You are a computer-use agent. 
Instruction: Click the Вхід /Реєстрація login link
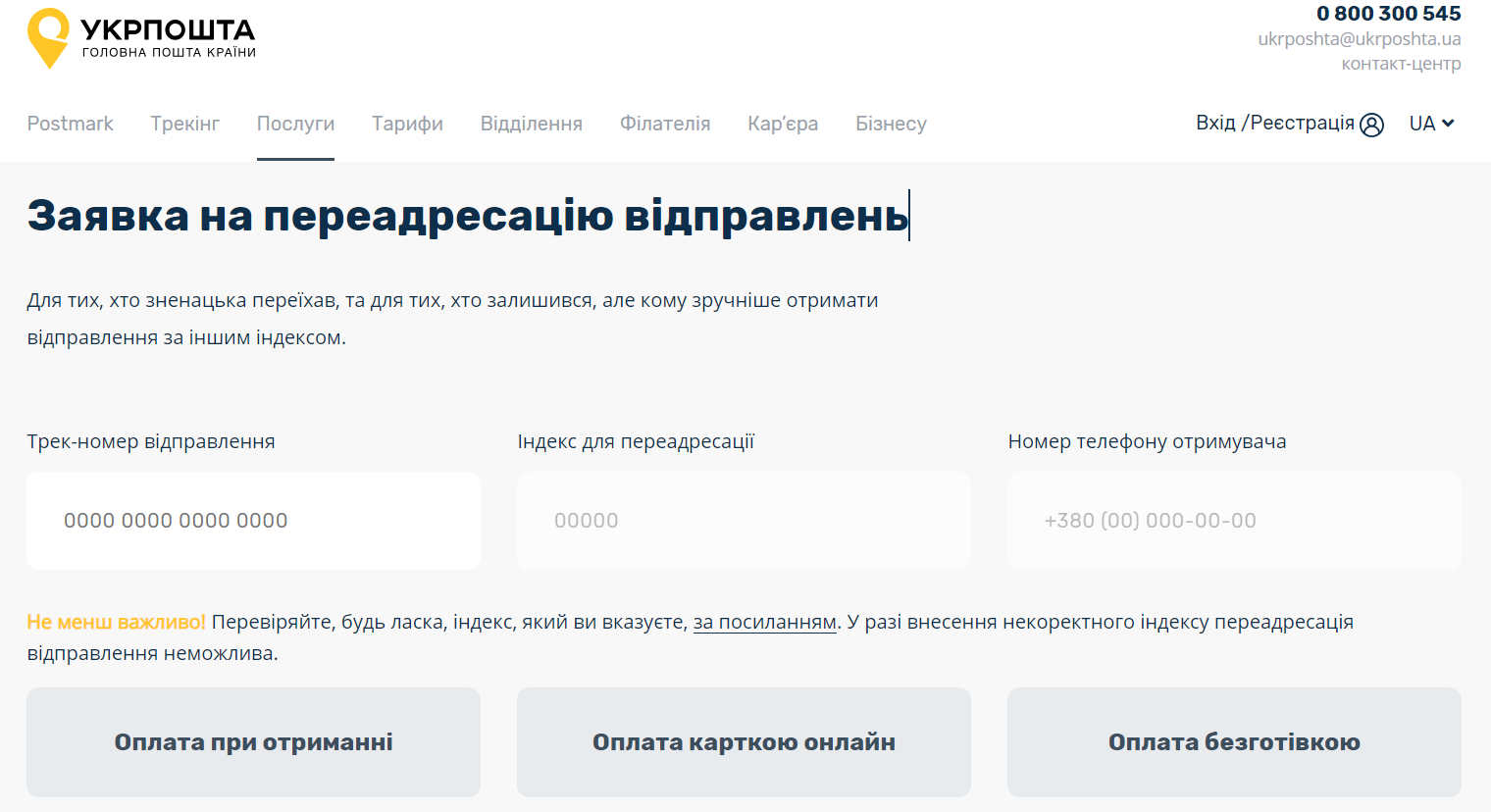point(1275,123)
